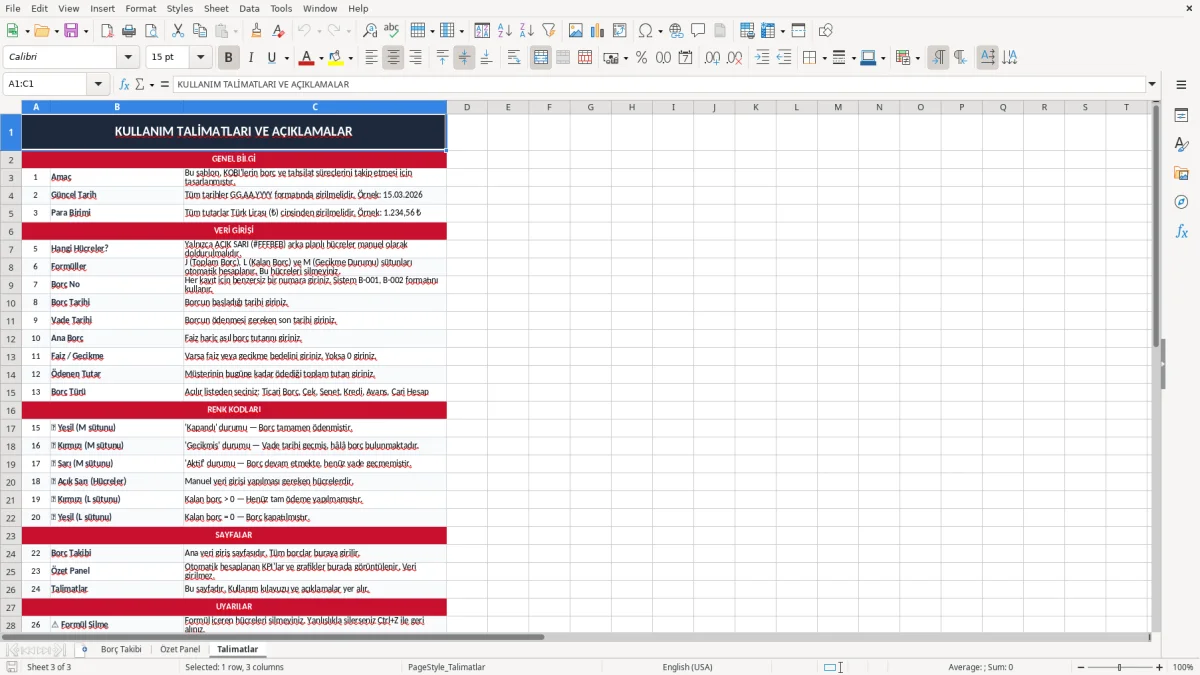Image resolution: width=1200 pixels, height=675 pixels.
Task: Insert Hyperlink globe icon
Action: tap(677, 31)
